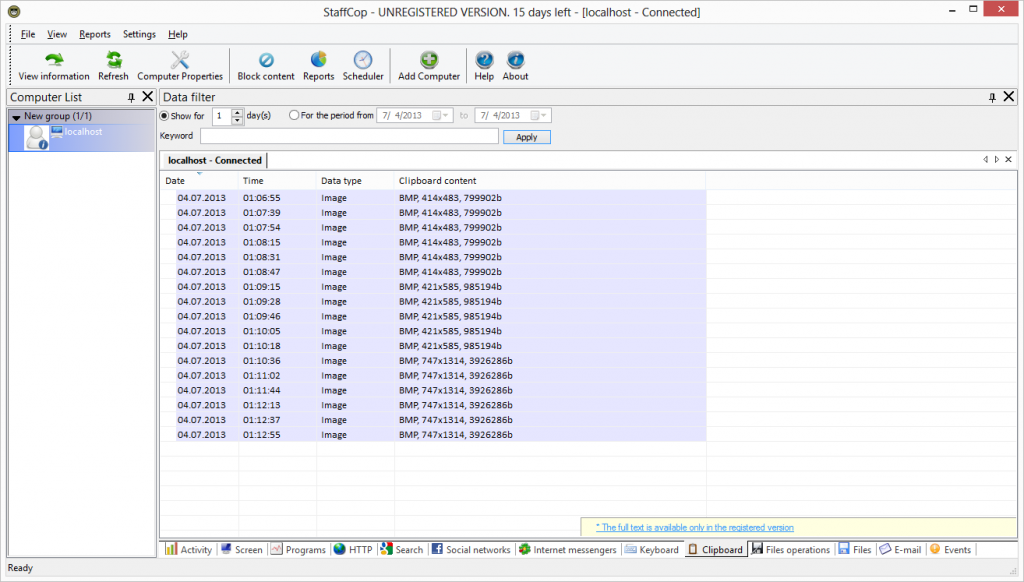The width and height of the screenshot is (1024, 582).
Task: Switch to the E-mail tab
Action: coord(900,549)
